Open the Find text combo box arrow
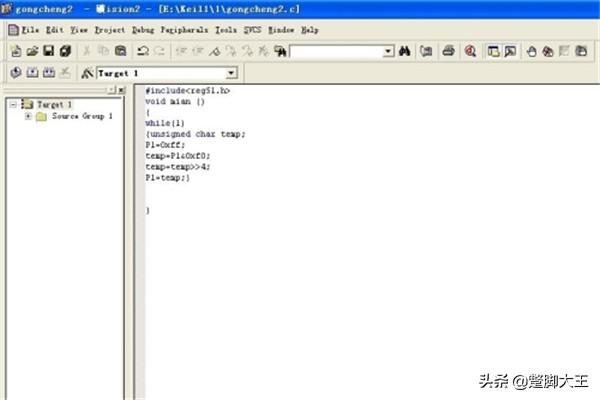The width and height of the screenshot is (600, 400). 388,51
